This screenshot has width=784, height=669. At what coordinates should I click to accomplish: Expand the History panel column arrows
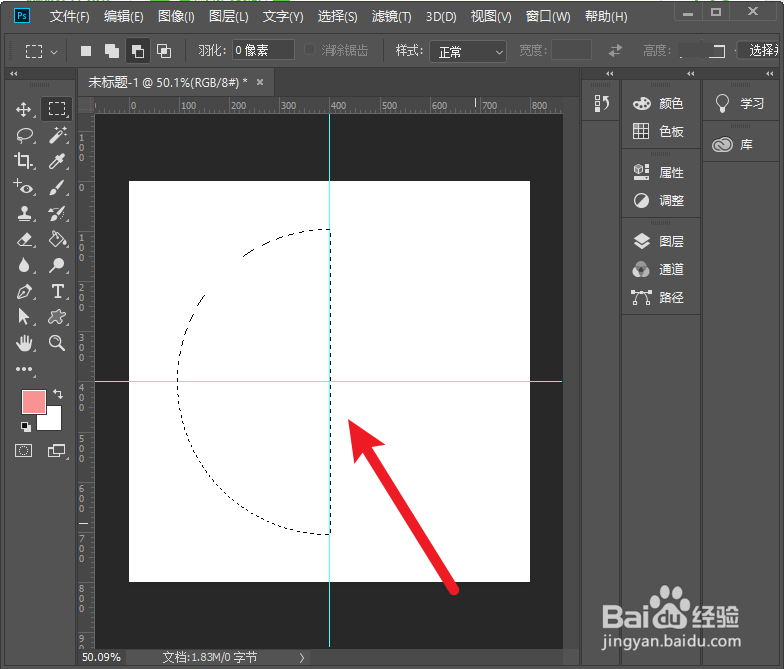pos(610,74)
